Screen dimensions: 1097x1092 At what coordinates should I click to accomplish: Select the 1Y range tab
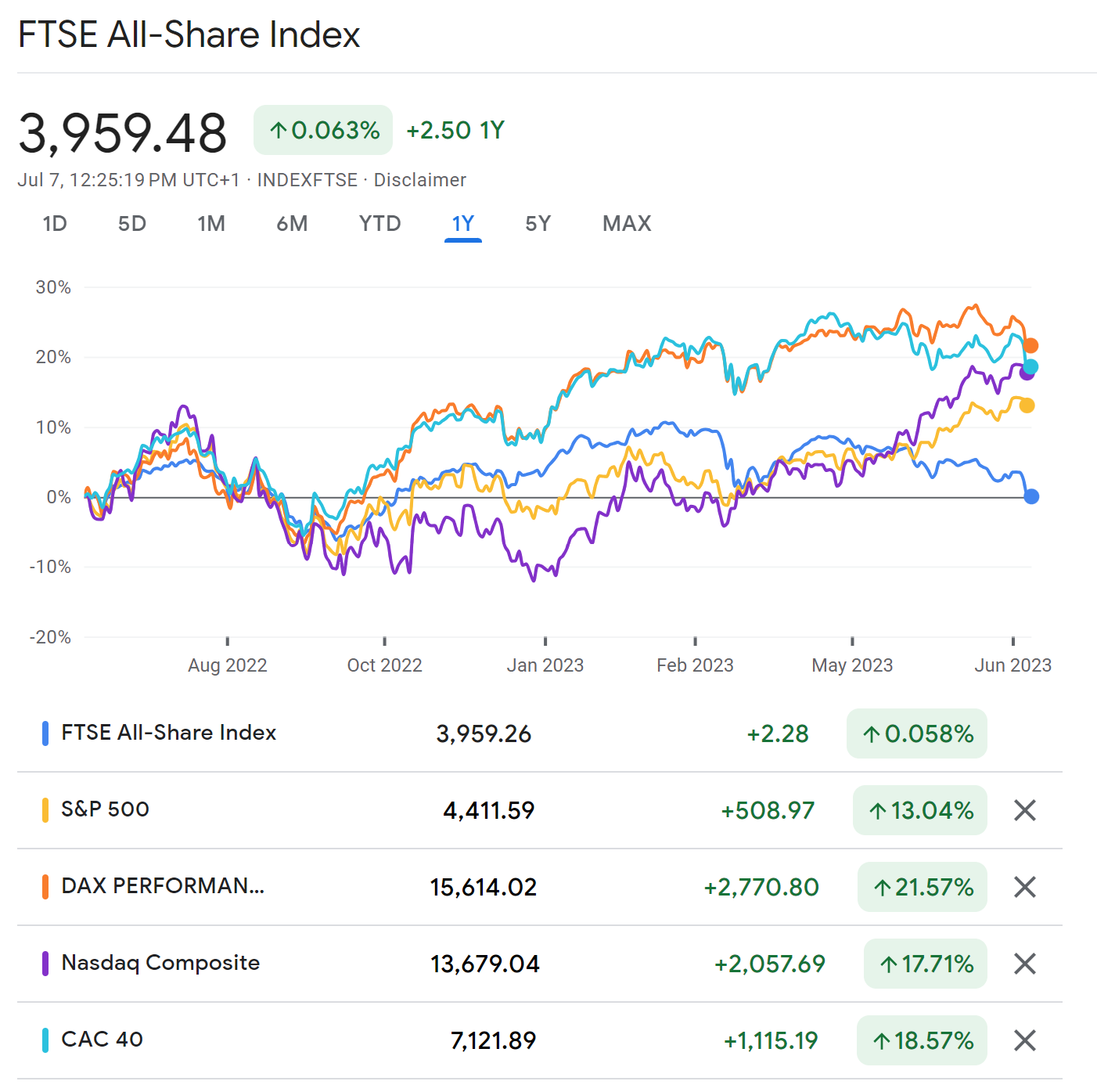point(463,224)
